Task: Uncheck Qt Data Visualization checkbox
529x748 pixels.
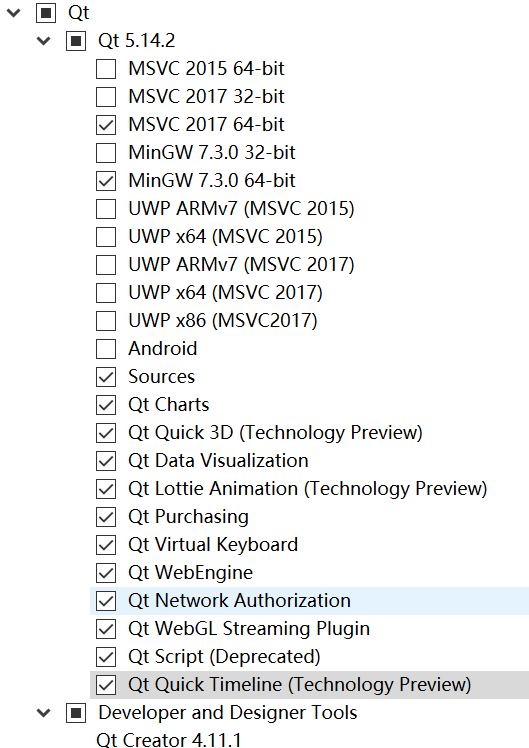Action: point(106,461)
